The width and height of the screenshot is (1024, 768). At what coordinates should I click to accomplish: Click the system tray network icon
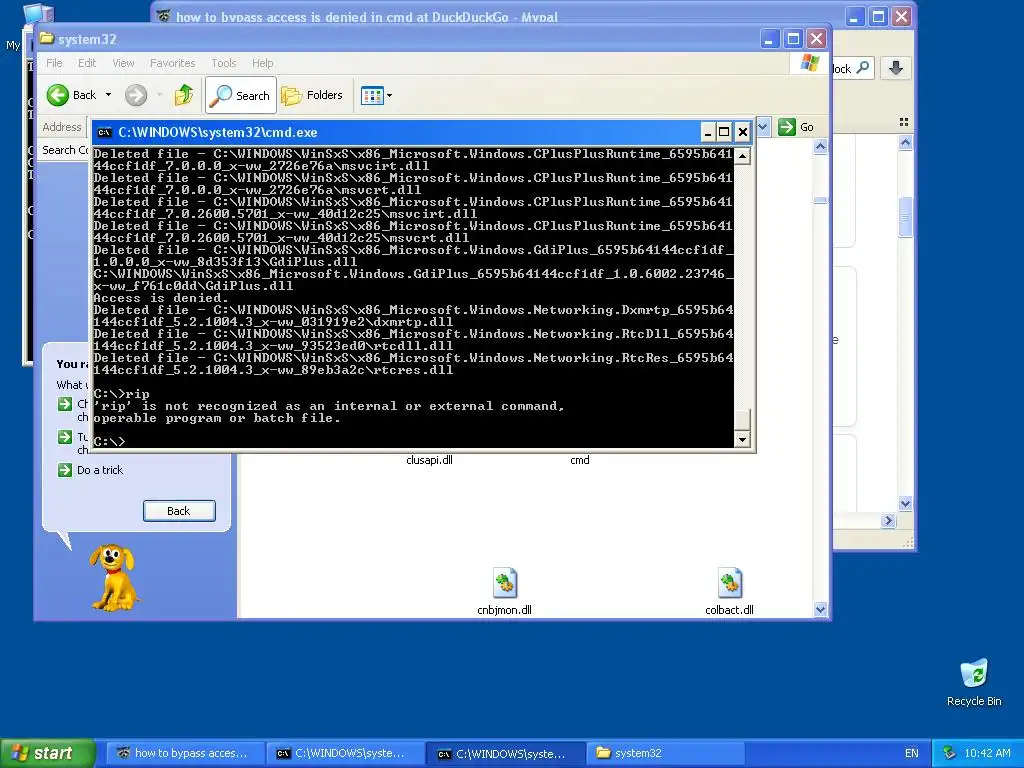(x=950, y=753)
